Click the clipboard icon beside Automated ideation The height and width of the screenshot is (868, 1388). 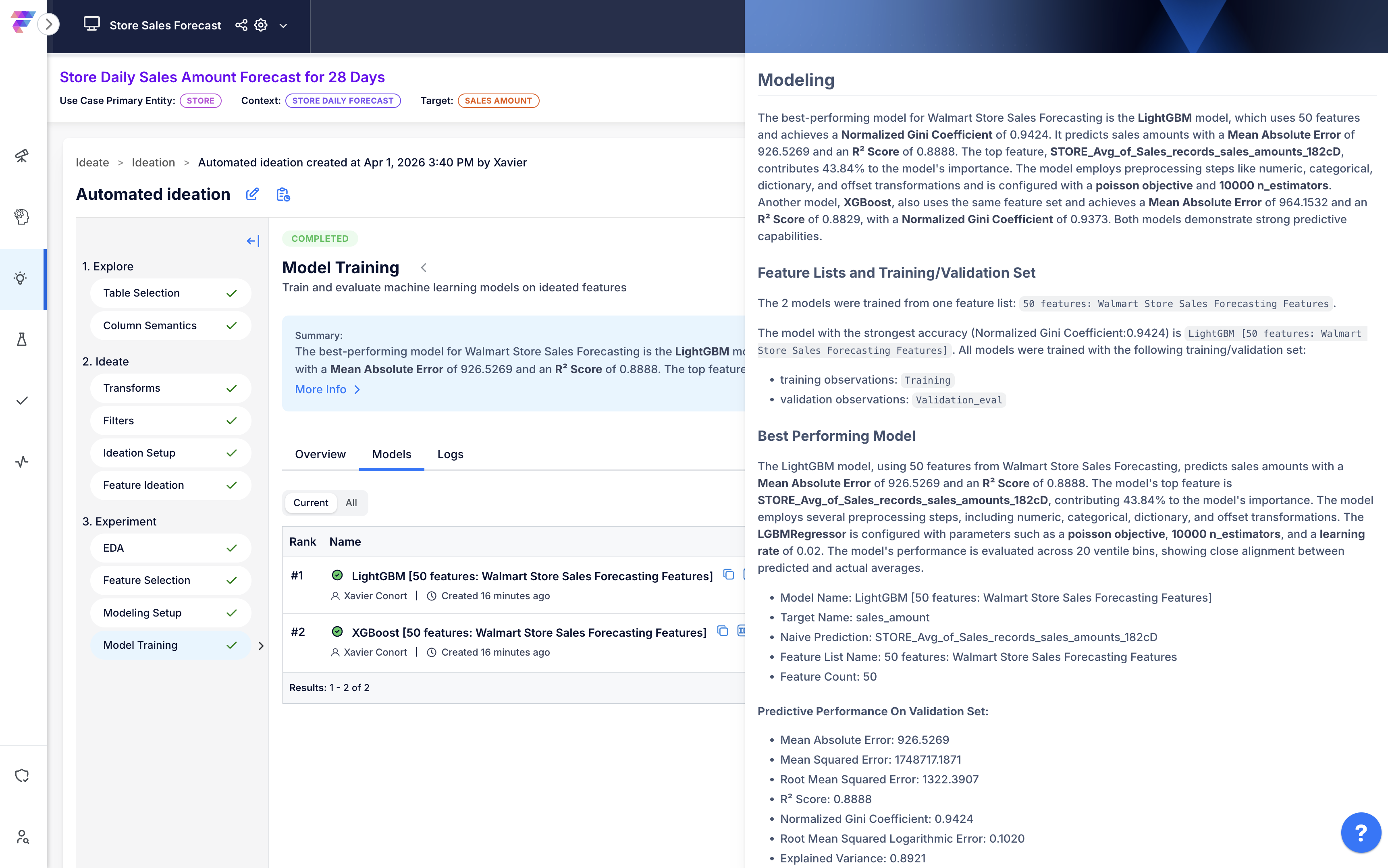(283, 194)
